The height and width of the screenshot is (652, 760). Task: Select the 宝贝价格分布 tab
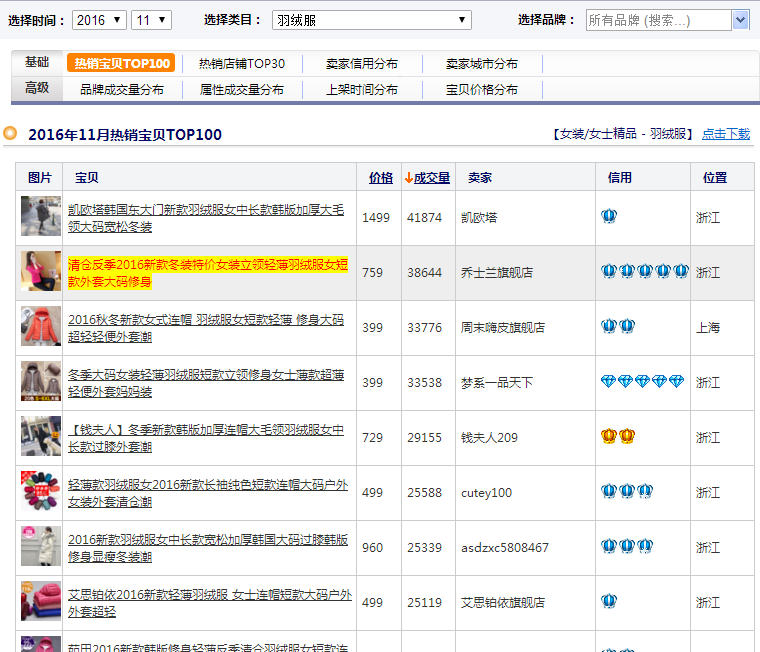(481, 90)
